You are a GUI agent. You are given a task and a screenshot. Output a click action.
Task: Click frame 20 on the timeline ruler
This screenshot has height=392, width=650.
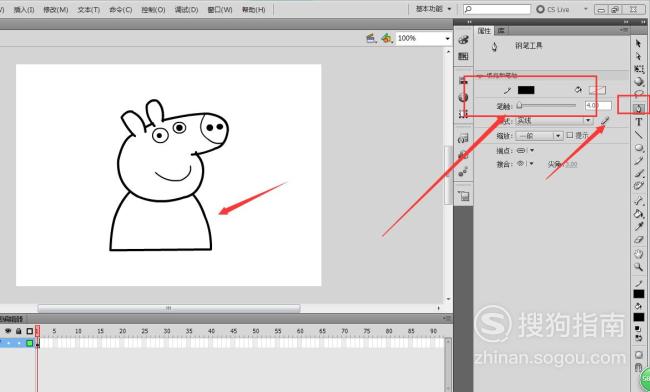[x=122, y=331]
